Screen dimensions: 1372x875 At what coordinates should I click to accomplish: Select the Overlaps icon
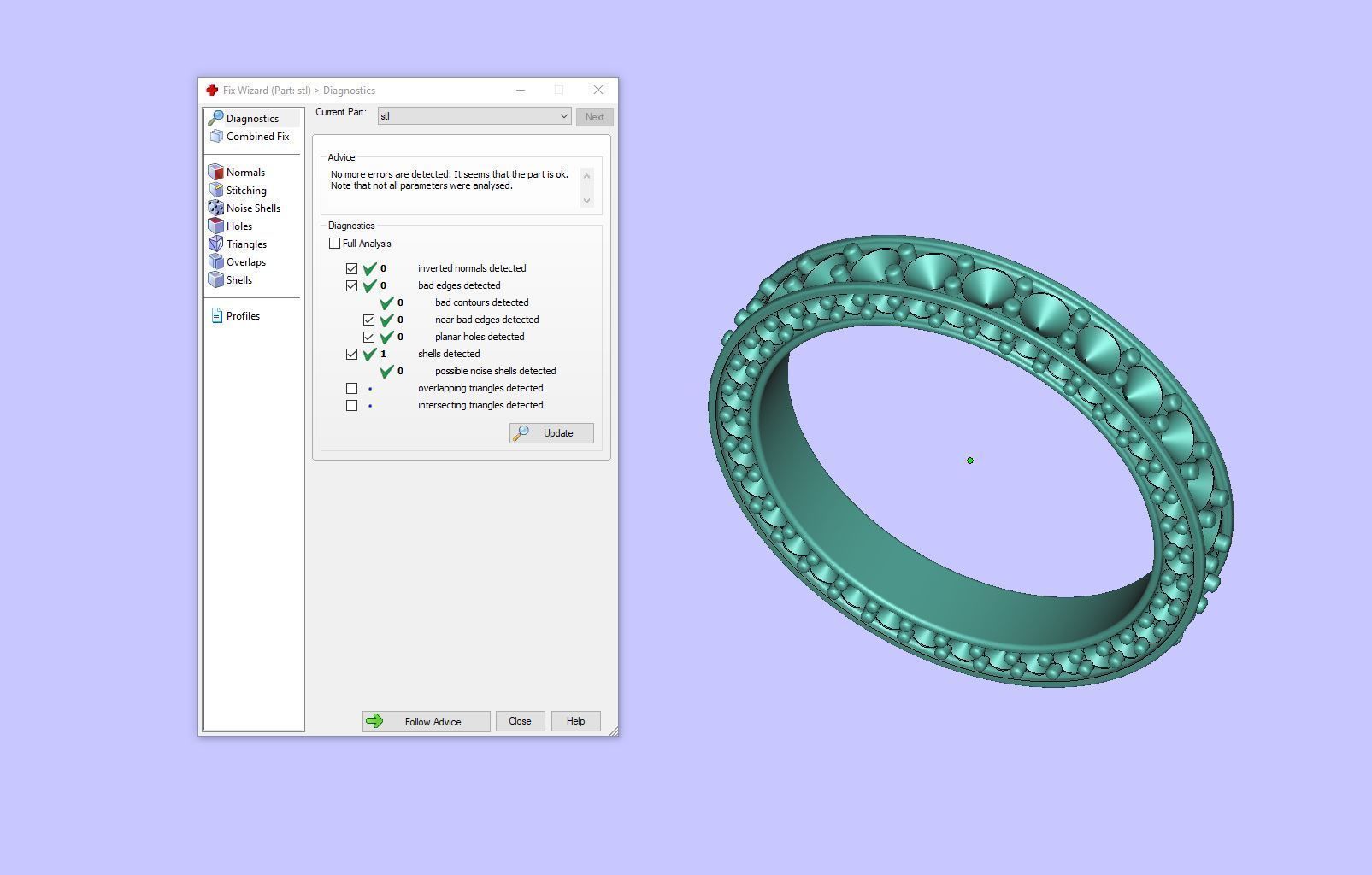[216, 262]
